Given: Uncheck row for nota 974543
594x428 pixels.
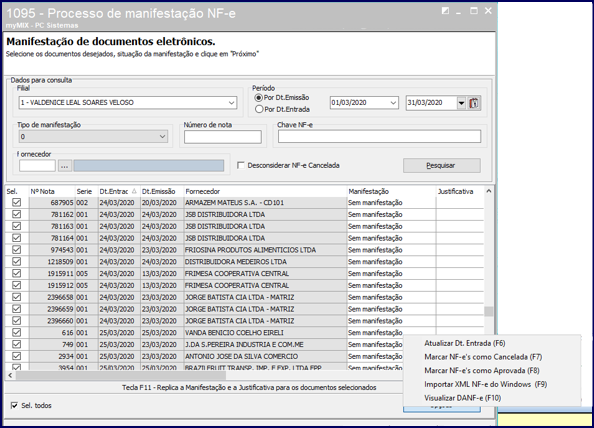Looking at the screenshot, I should pos(16,250).
